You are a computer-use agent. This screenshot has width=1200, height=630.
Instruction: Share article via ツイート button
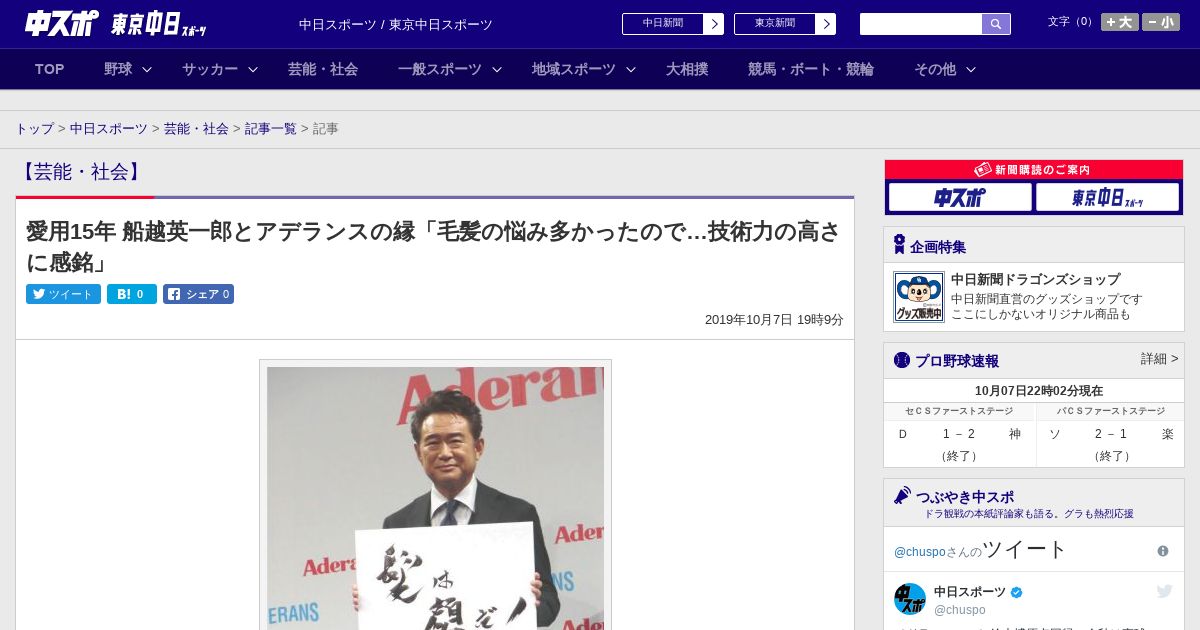pyautogui.click(x=63, y=294)
